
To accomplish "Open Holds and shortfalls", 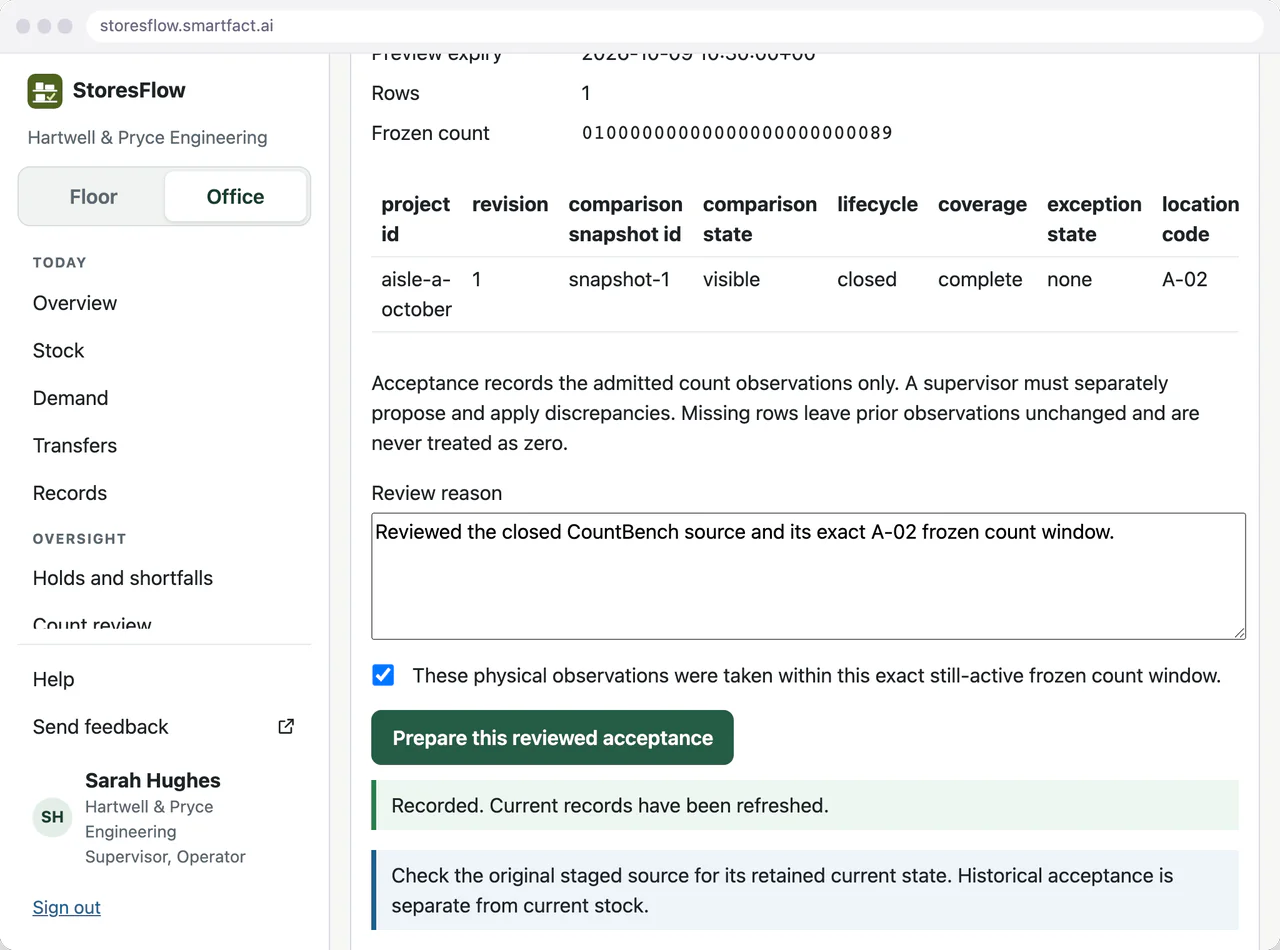I will coord(123,578).
